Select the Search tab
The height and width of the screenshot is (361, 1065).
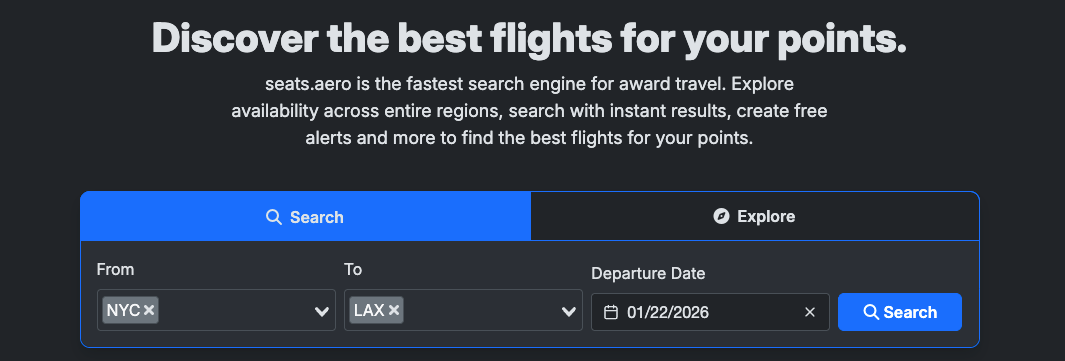pyautogui.click(x=306, y=216)
